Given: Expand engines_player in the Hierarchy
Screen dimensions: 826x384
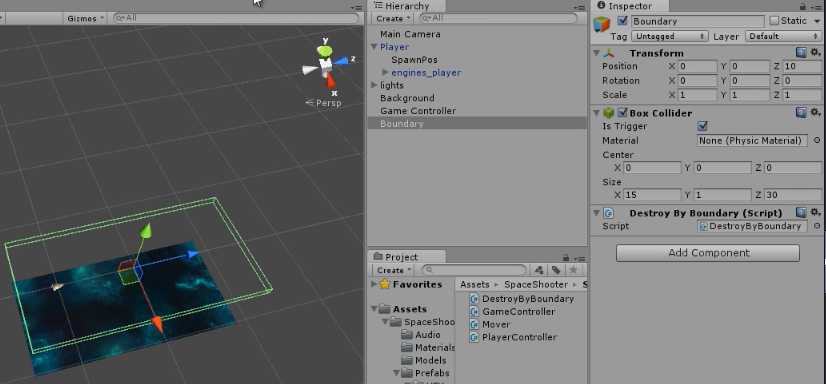Looking at the screenshot, I should pos(385,72).
